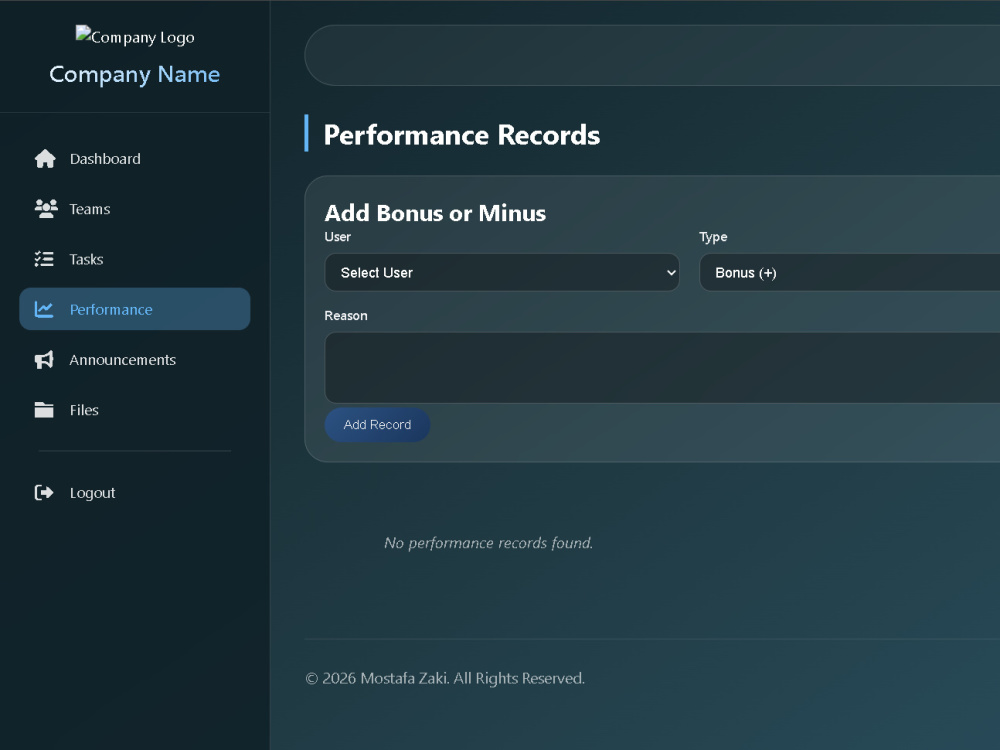
Task: Click the 'Add Bonus or Minus' heading
Action: click(435, 213)
